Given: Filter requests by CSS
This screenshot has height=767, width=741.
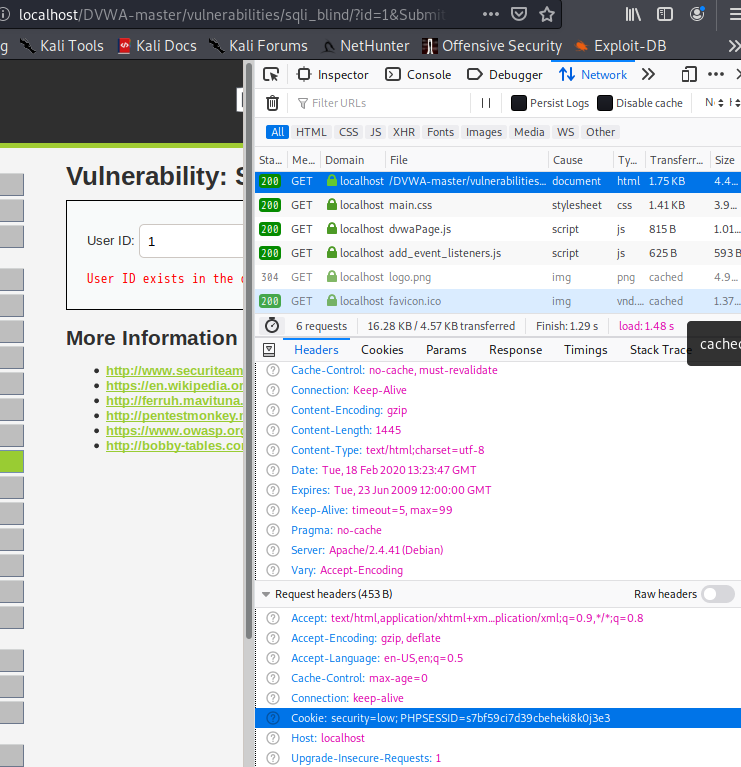Looking at the screenshot, I should click(349, 132).
